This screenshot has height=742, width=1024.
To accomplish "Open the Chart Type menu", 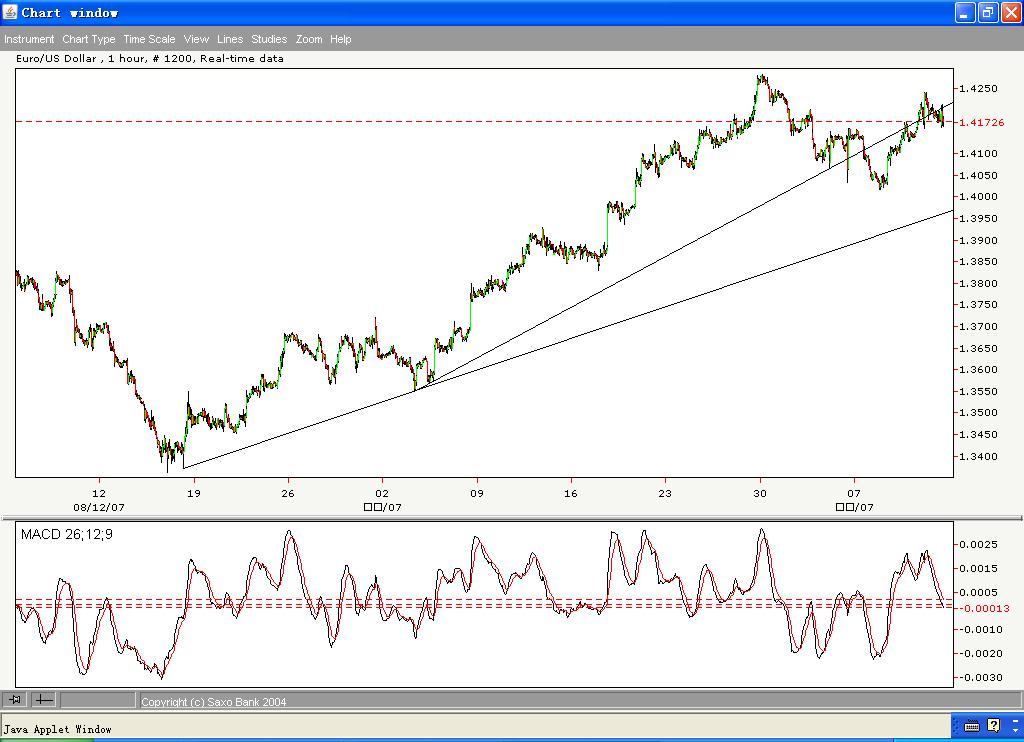I will click(x=89, y=39).
